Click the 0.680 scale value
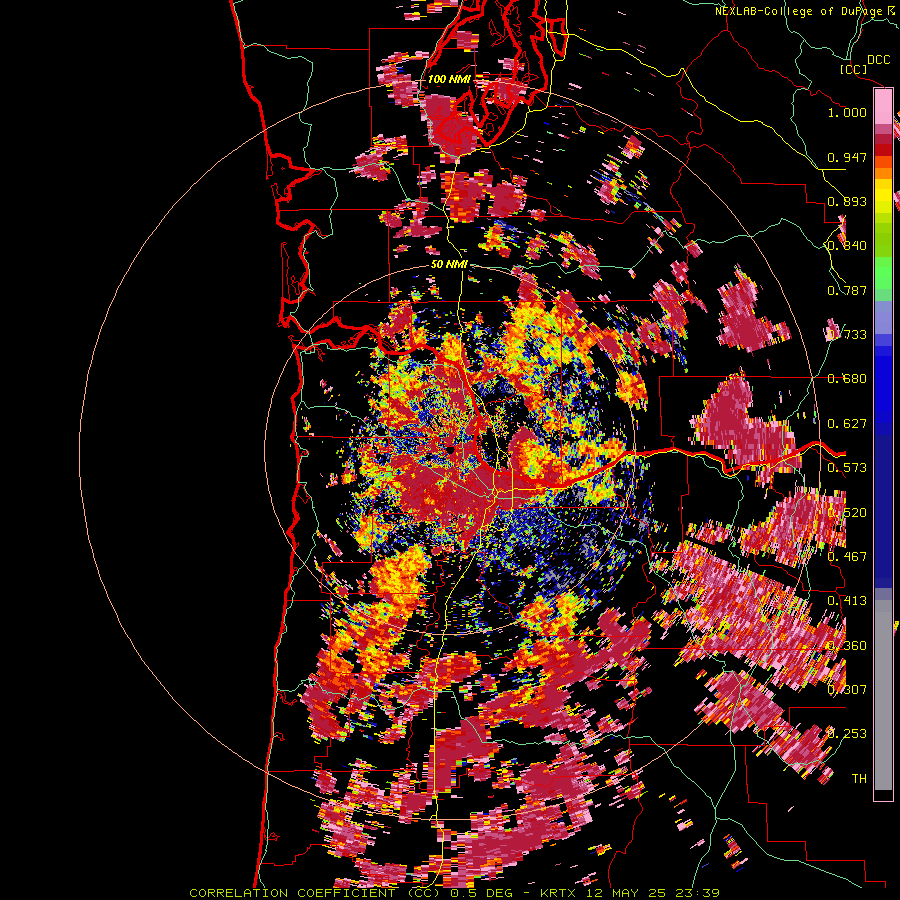This screenshot has height=900, width=900. [x=847, y=379]
